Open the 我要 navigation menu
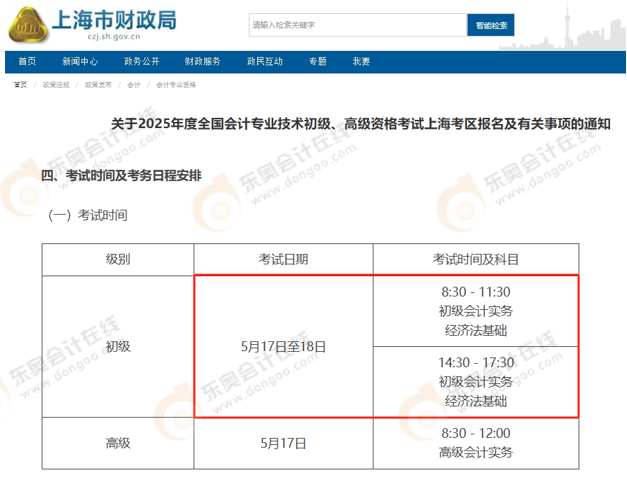The width and height of the screenshot is (627, 483). click(361, 62)
